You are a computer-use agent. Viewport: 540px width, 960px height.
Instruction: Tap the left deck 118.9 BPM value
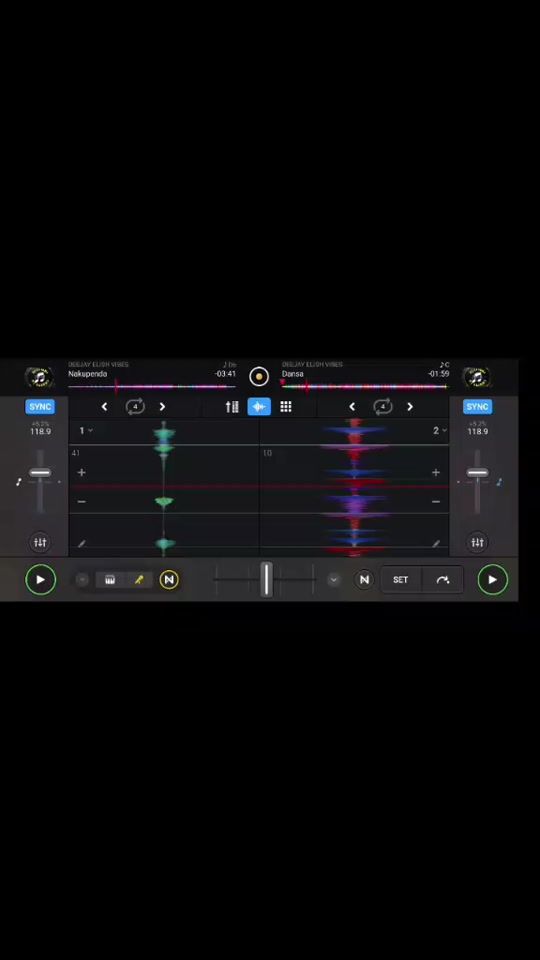[x=40, y=432]
